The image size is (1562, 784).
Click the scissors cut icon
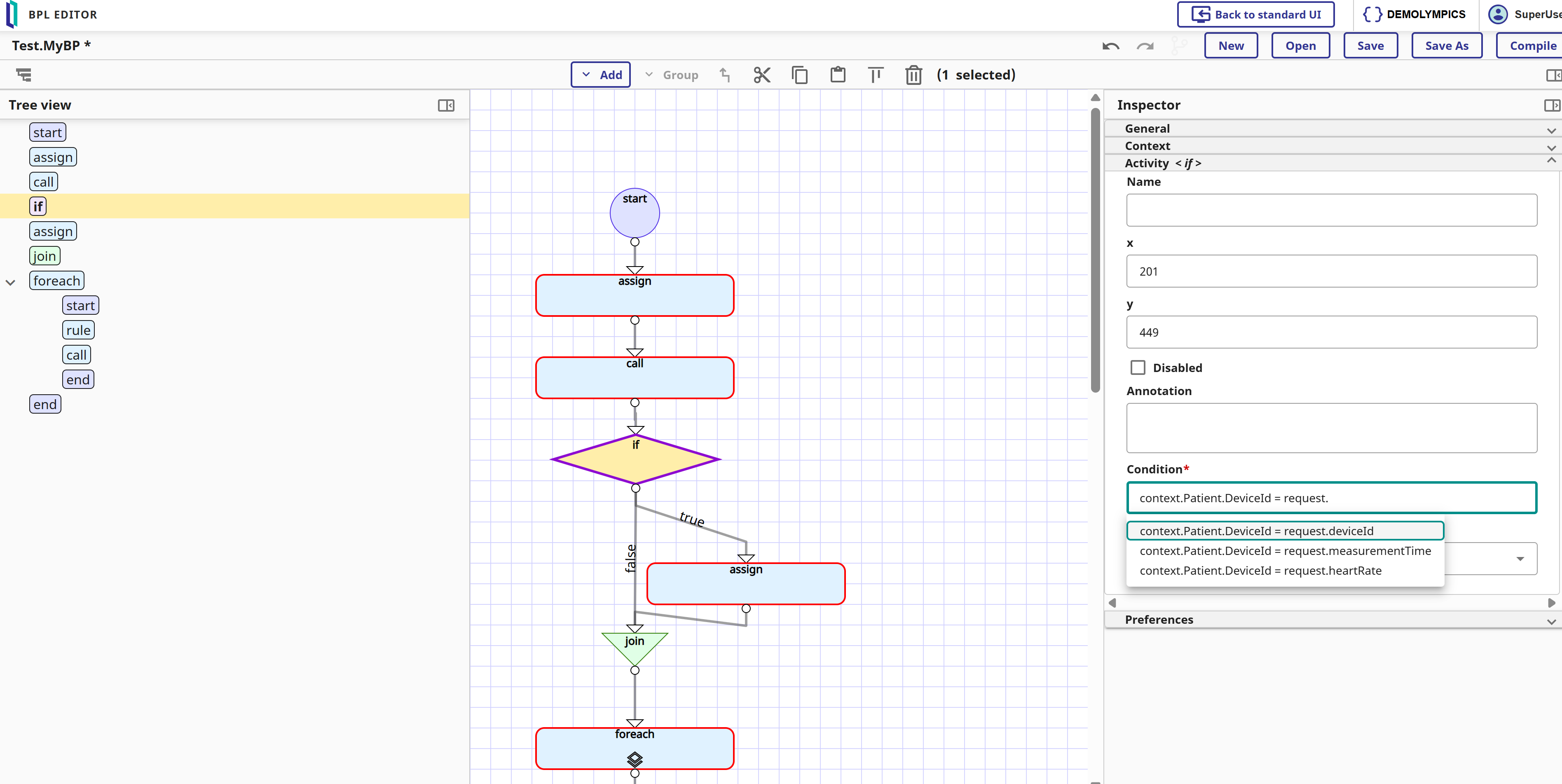pos(761,75)
